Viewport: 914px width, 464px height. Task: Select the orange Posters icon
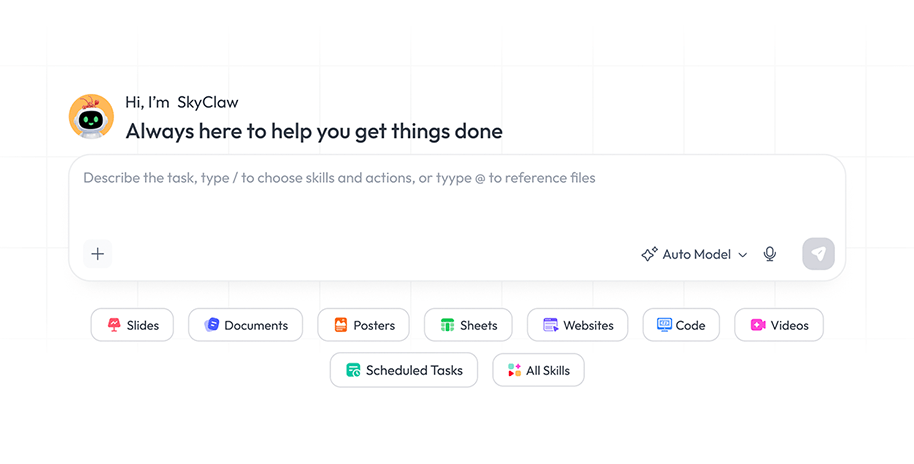(341, 325)
